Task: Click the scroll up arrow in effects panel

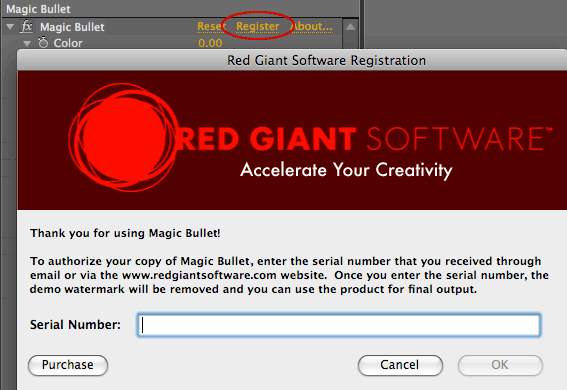Action: [x=350, y=27]
